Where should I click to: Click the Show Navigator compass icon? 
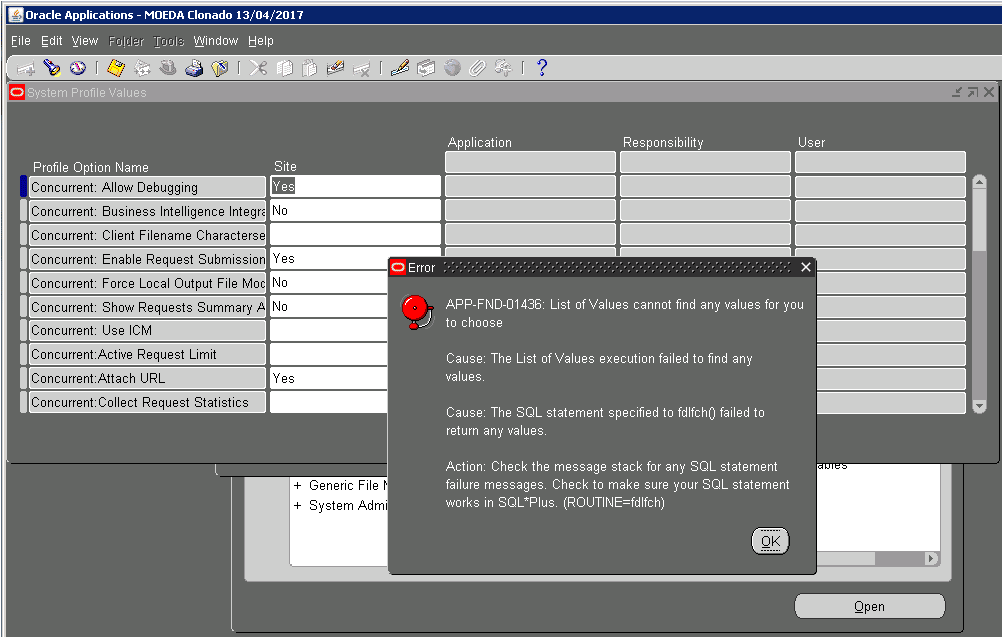pos(77,68)
